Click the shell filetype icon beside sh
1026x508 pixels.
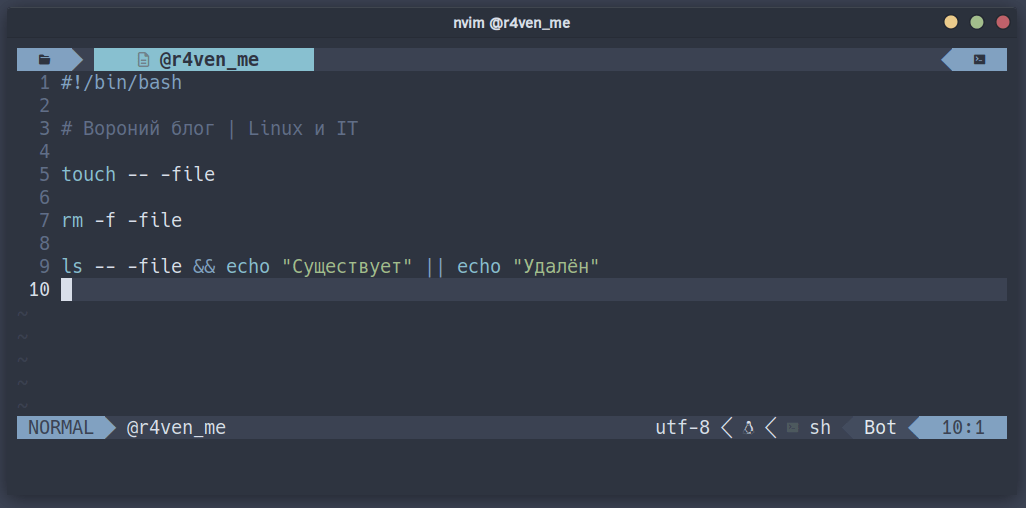pos(792,428)
